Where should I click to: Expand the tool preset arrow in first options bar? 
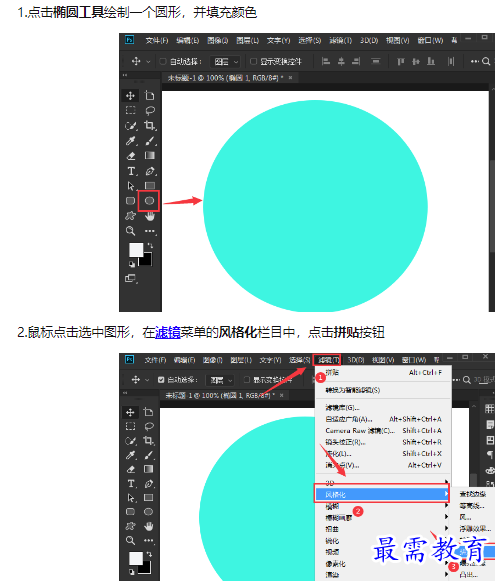[149, 62]
